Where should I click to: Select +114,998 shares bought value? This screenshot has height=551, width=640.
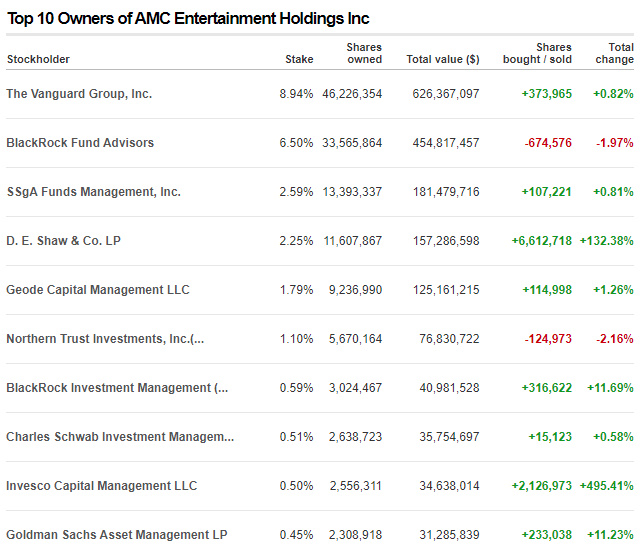(x=547, y=290)
